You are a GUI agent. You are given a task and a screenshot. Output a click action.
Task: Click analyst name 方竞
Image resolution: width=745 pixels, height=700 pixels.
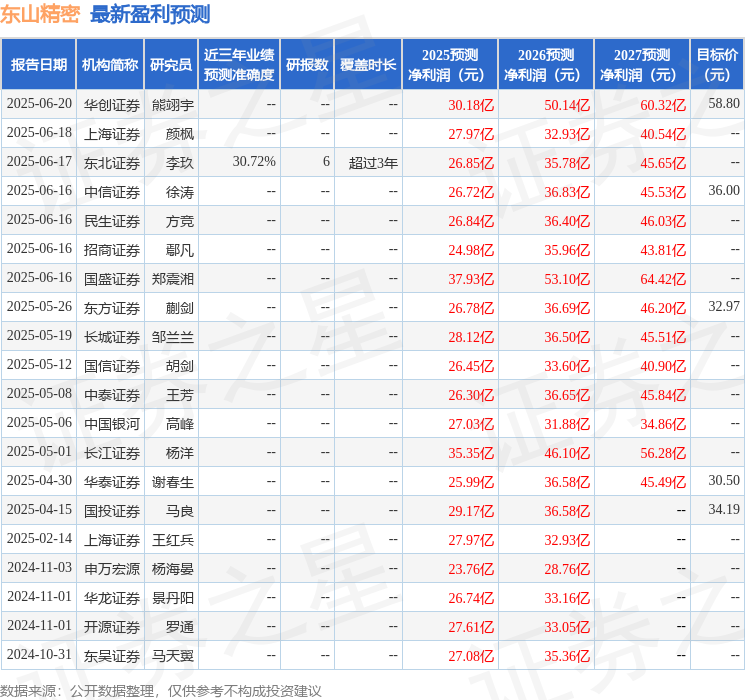[x=180, y=221]
